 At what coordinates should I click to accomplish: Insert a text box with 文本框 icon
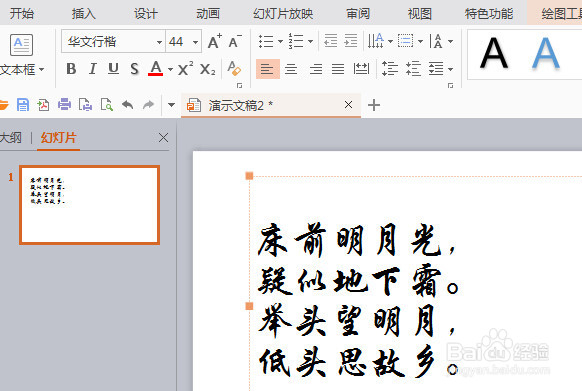point(21,45)
